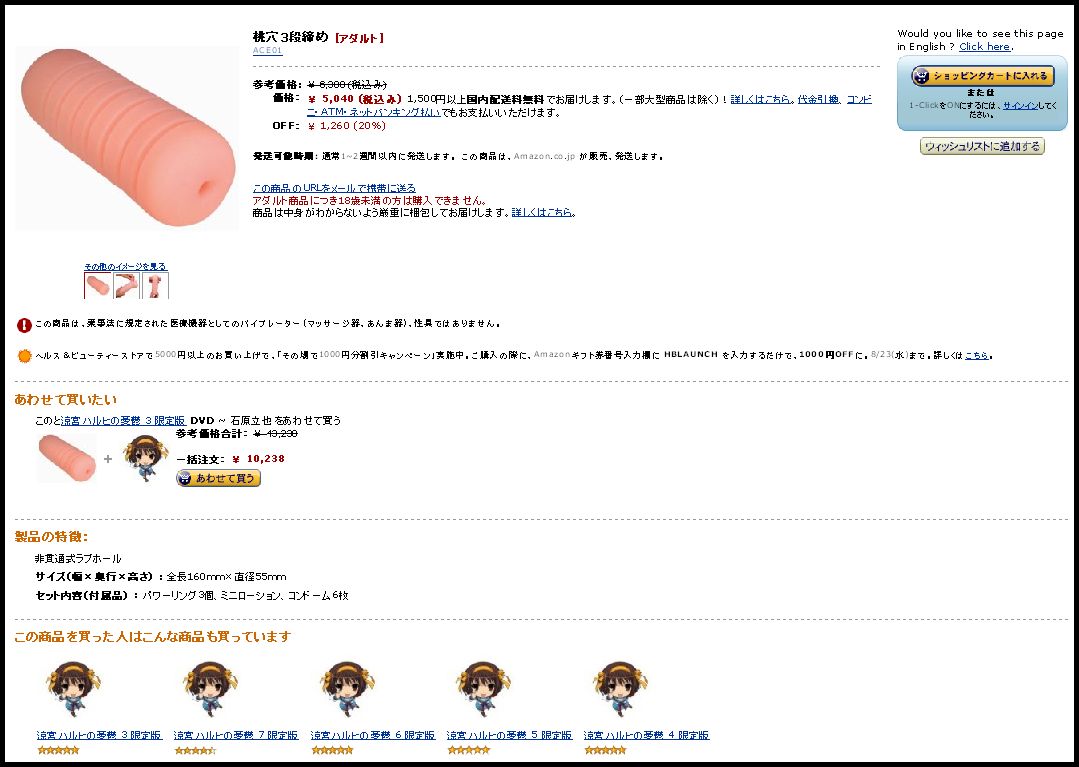
Task: Click Haruhi DVD image in bundle section
Action: 145,457
